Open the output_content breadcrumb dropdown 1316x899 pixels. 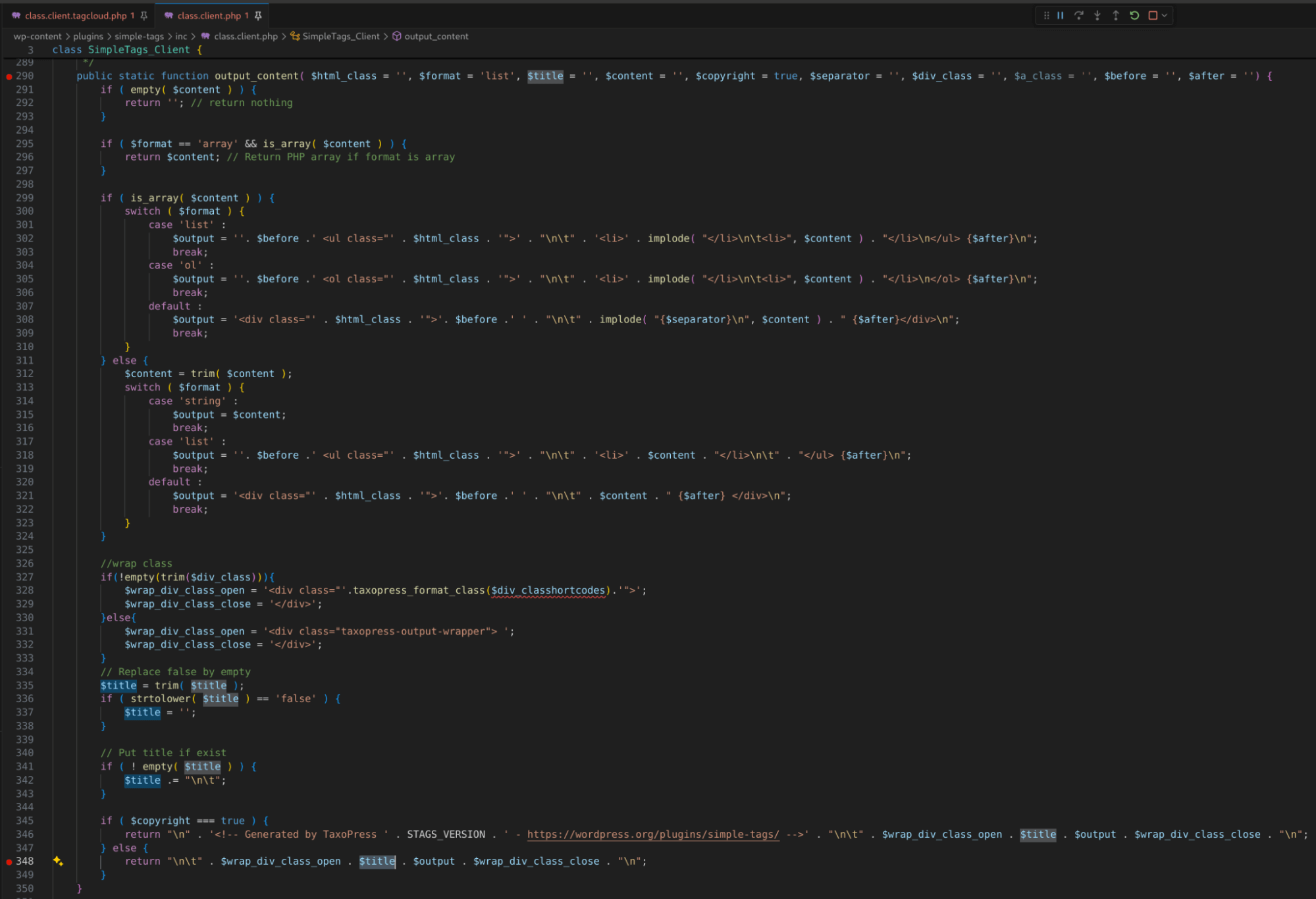click(x=436, y=36)
